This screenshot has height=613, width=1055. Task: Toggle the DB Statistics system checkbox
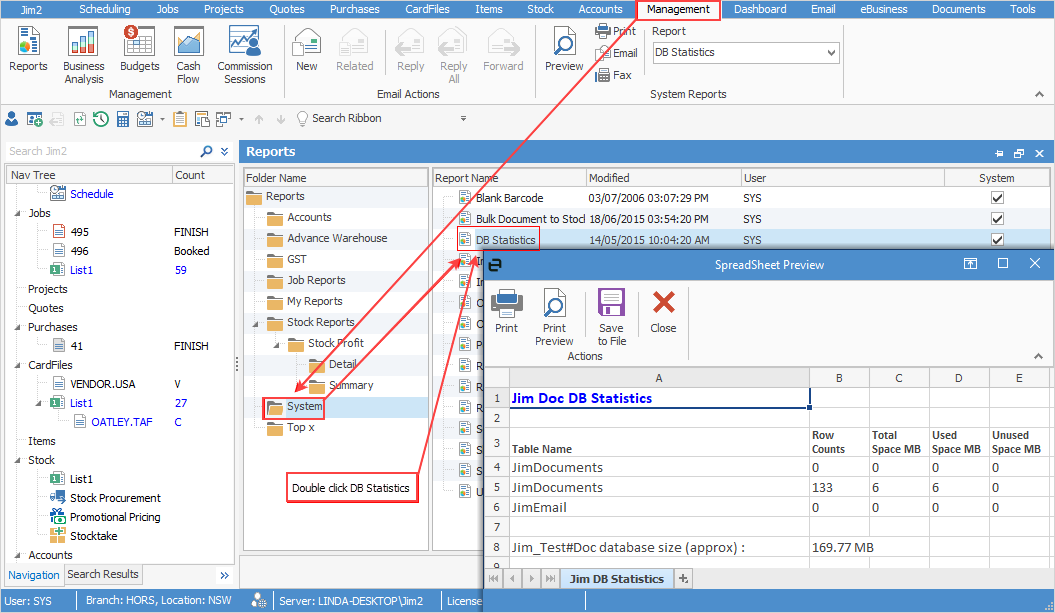[x=997, y=239]
